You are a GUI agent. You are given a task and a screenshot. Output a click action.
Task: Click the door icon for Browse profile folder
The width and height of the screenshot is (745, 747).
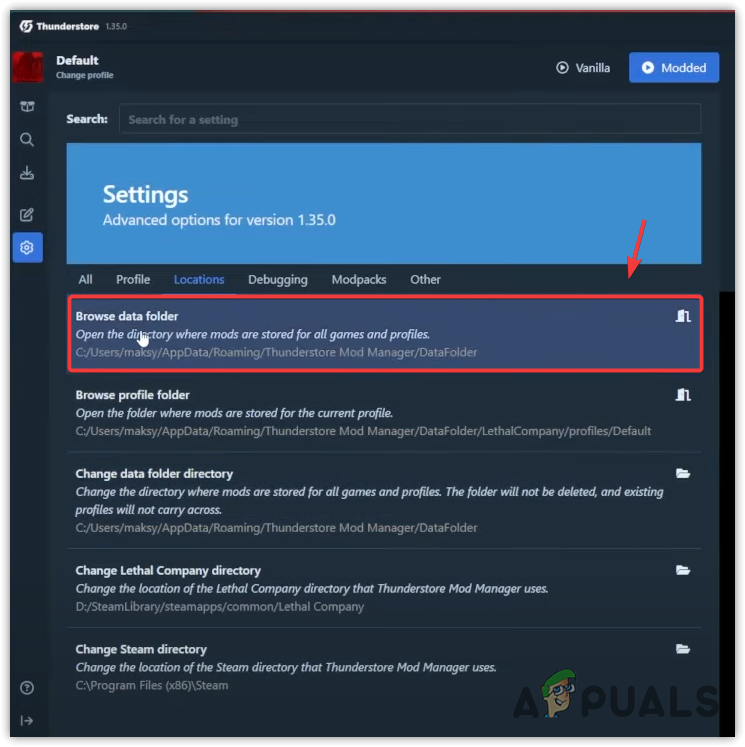(683, 394)
